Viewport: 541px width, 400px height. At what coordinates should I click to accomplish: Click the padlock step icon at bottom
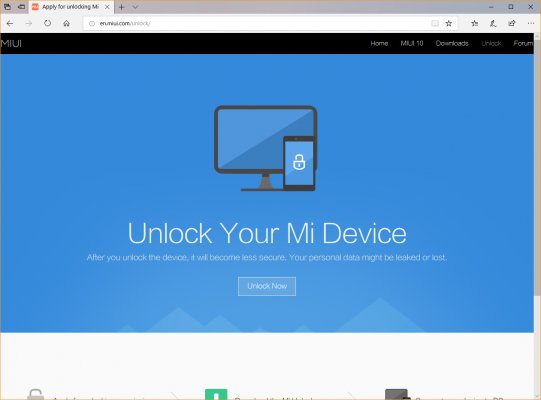(35, 394)
